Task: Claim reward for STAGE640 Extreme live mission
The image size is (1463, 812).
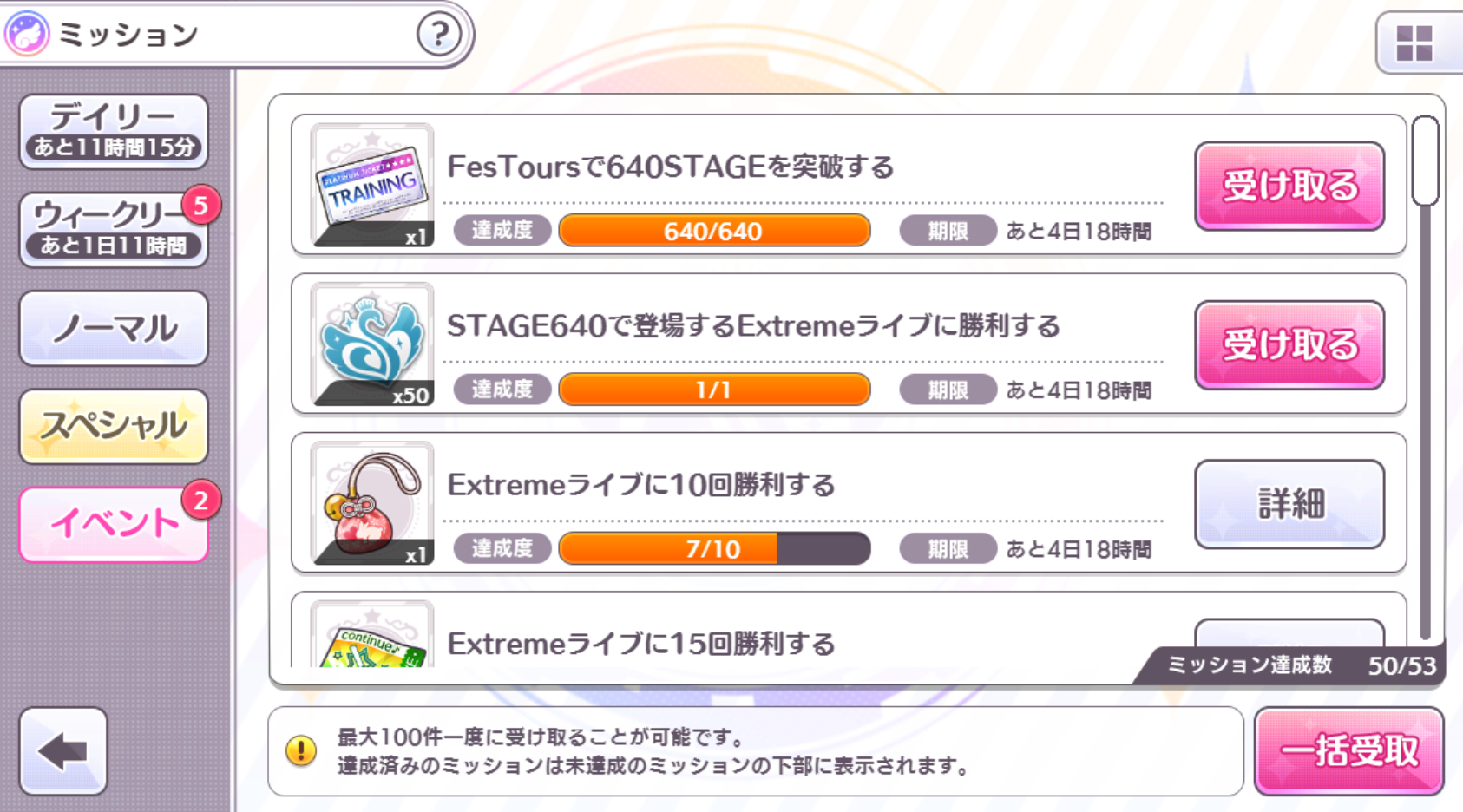Action: coord(1289,345)
